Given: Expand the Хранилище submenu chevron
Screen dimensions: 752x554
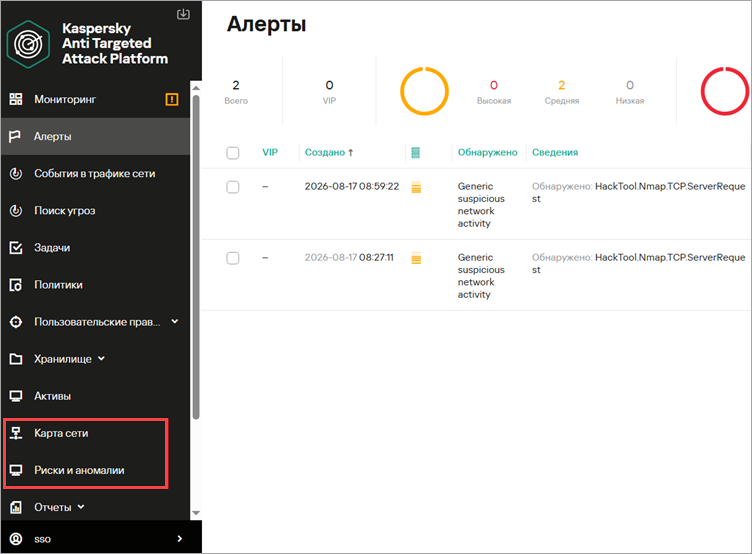Looking at the screenshot, I should tap(101, 358).
